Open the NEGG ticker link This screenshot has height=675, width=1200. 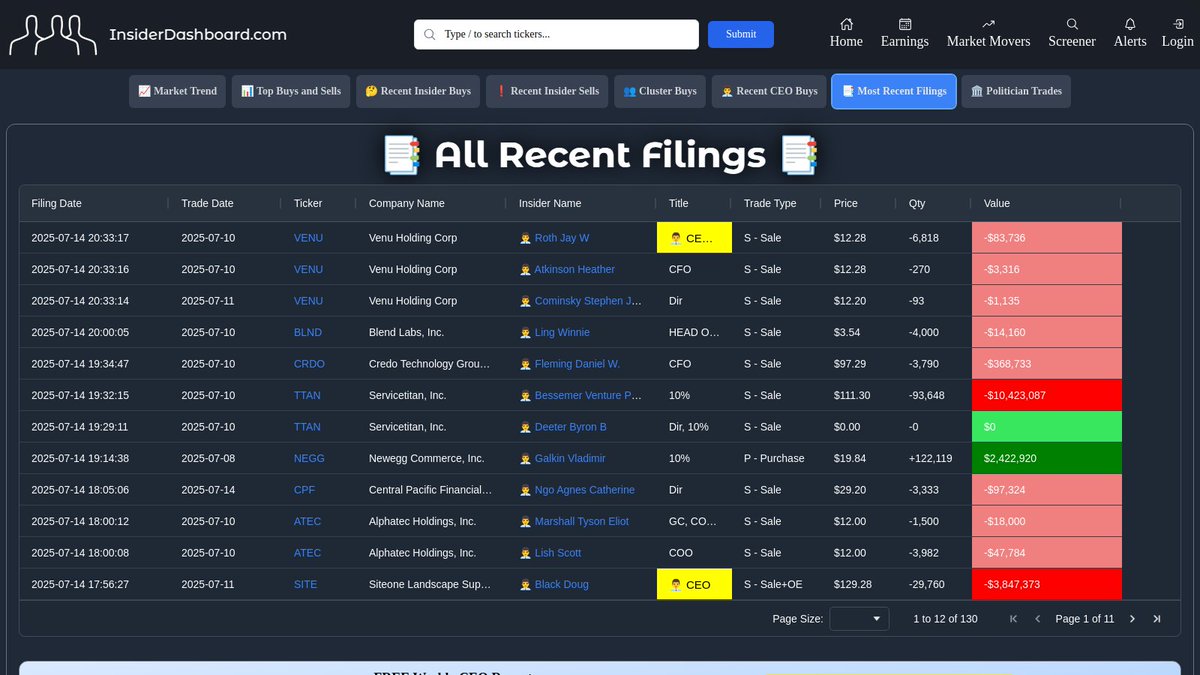[309, 458]
